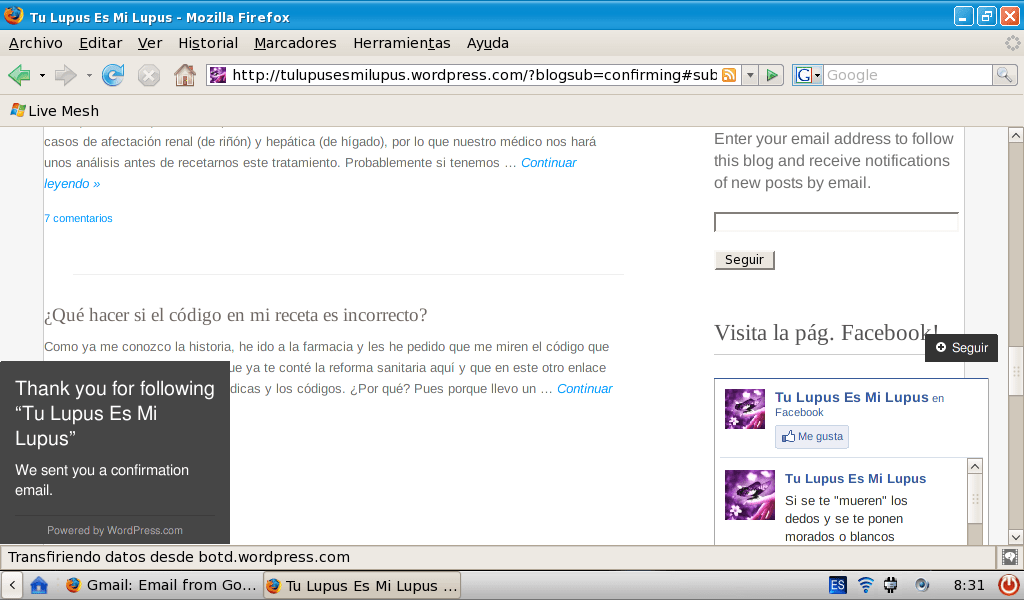Expand the back history dropdown arrow
1024x600 pixels.
coord(42,76)
